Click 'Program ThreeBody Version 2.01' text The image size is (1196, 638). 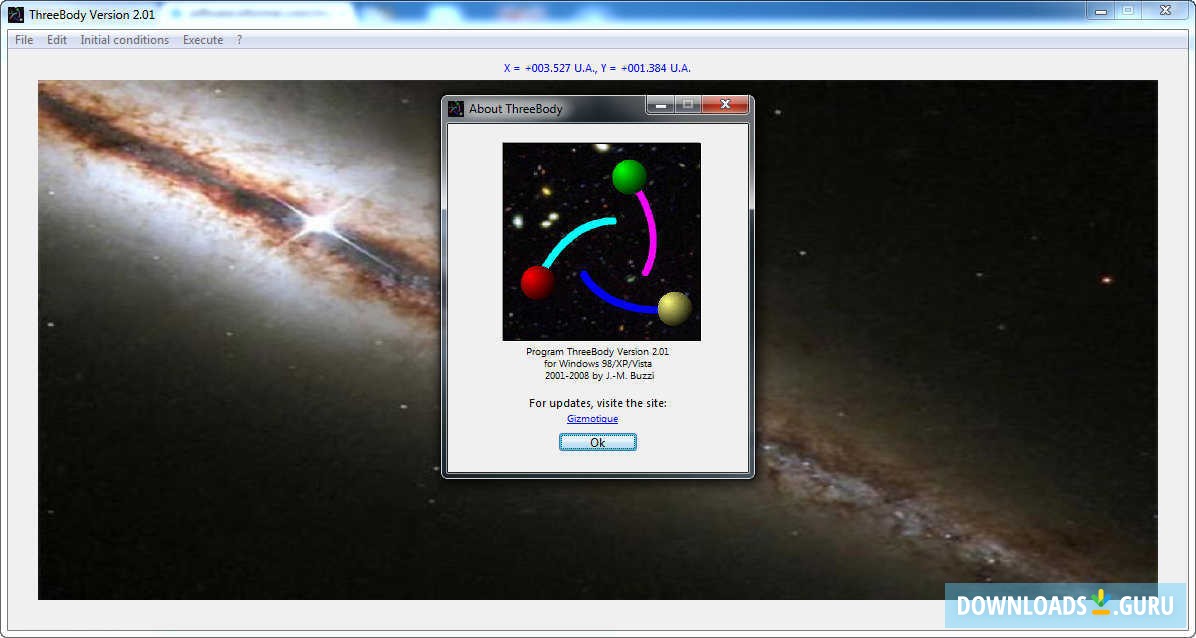point(597,352)
